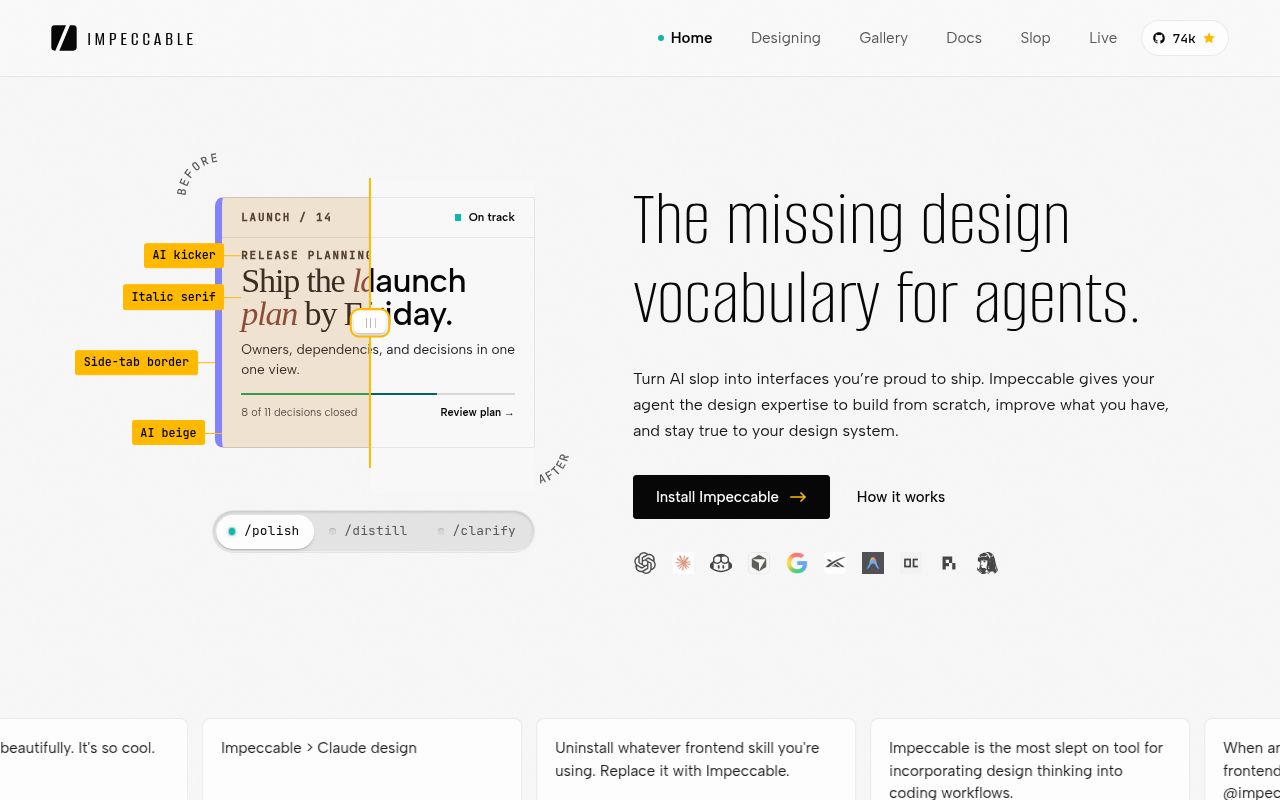The image size is (1280, 800).
Task: Click the OC logo icon
Action: pos(911,563)
